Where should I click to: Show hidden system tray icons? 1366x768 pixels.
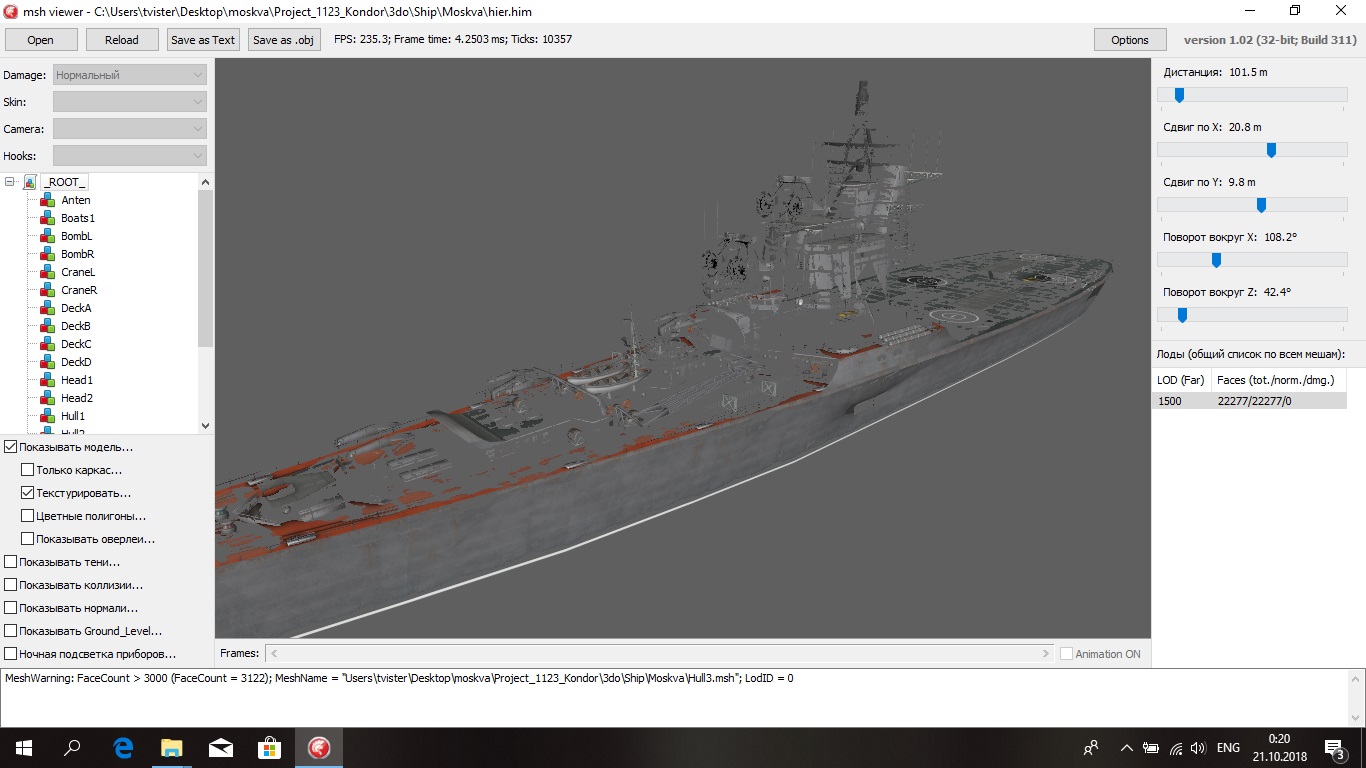coord(1127,748)
